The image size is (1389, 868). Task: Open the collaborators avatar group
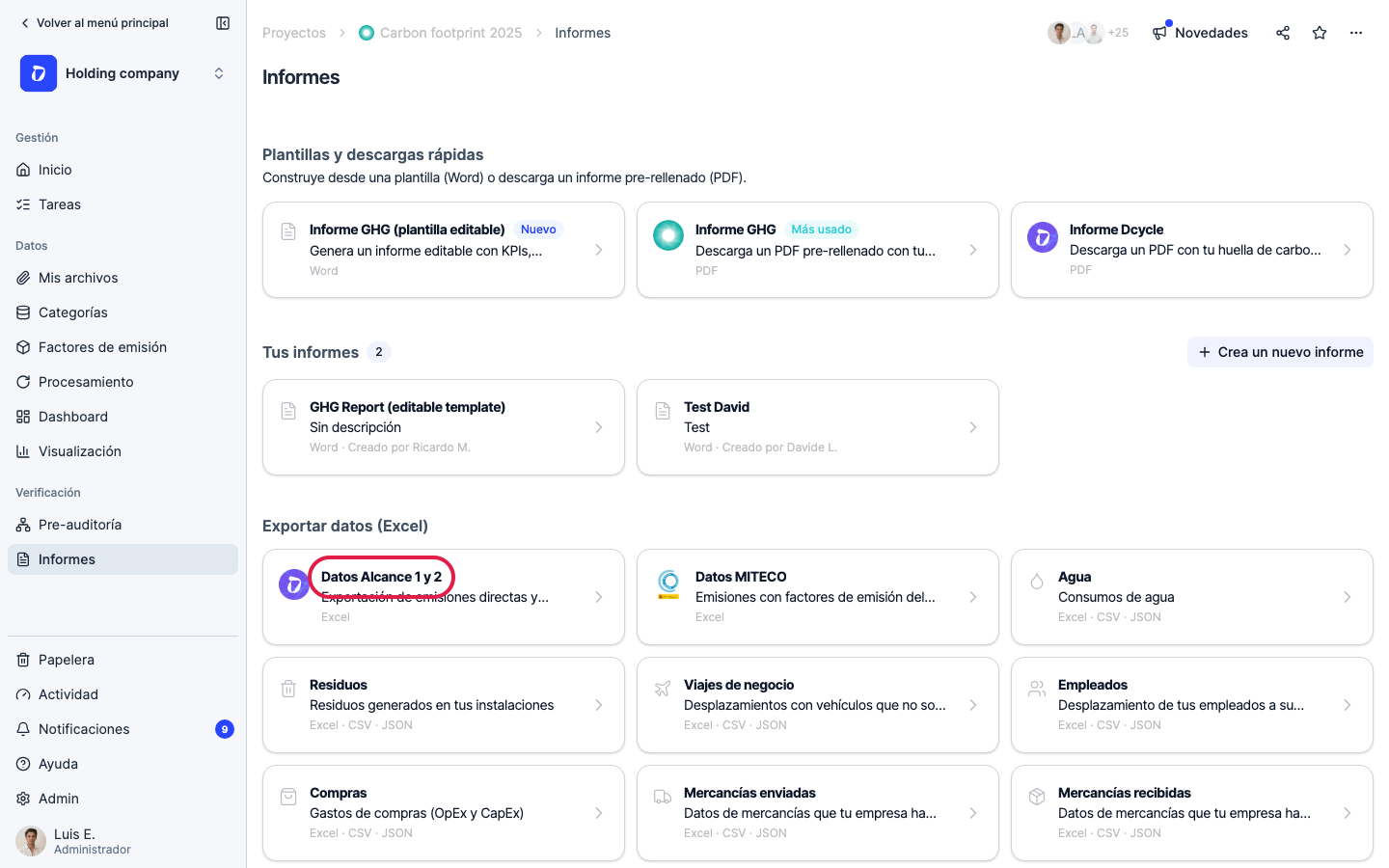point(1088,33)
